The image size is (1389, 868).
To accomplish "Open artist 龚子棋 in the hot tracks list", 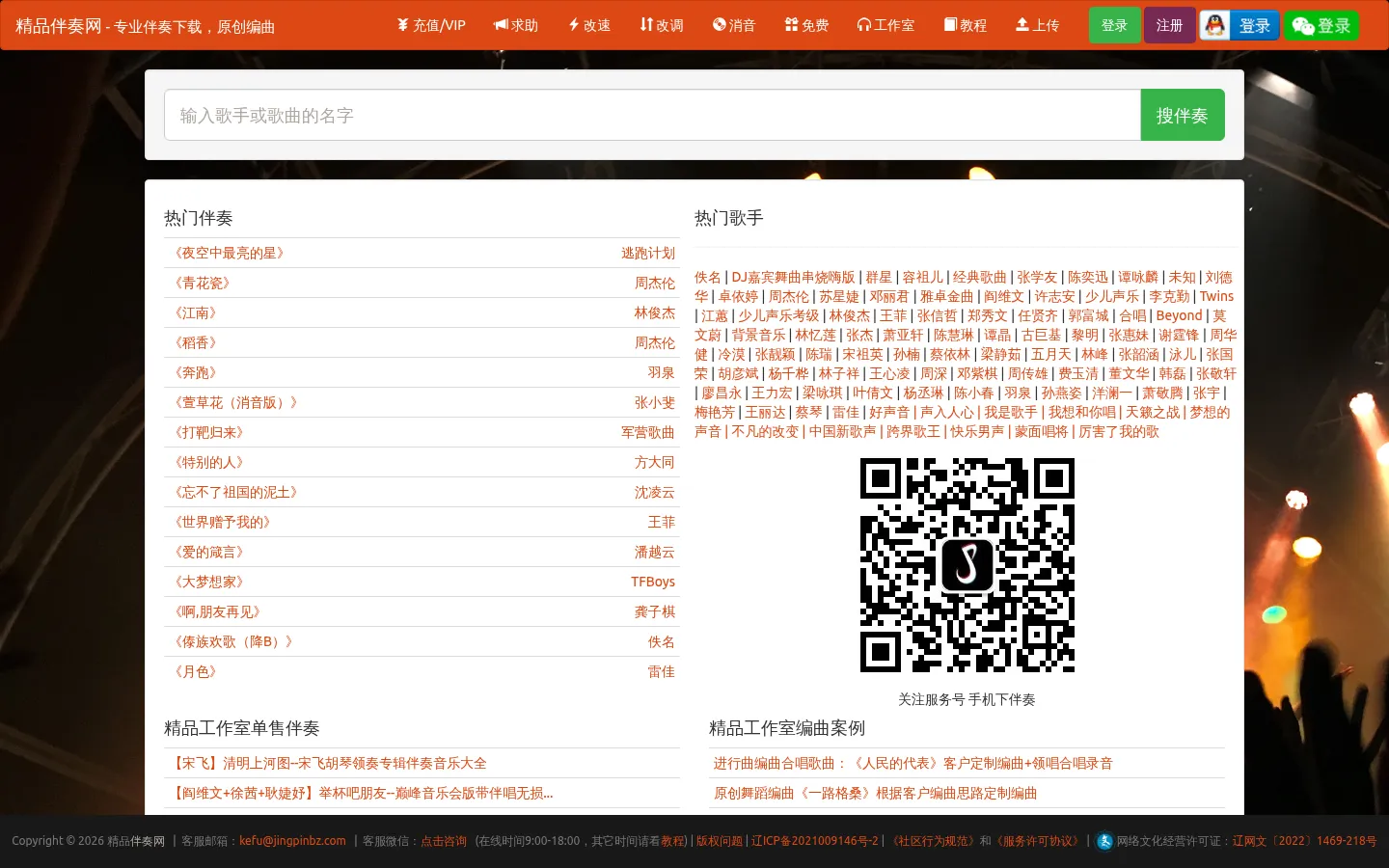I will (655, 611).
